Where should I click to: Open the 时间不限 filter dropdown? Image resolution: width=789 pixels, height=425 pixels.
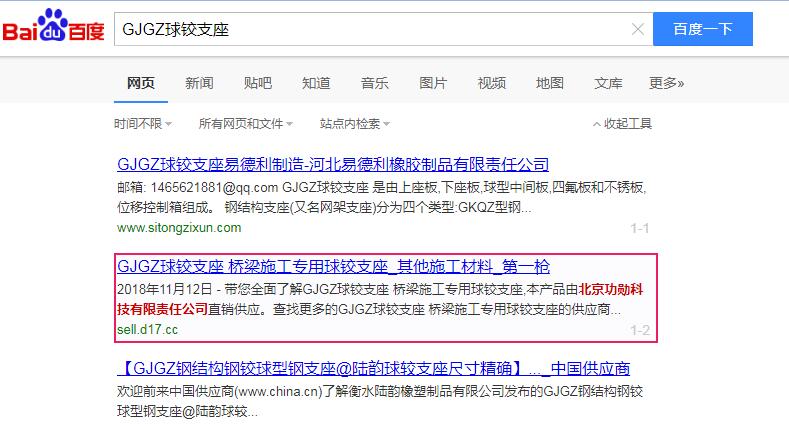pyautogui.click(x=142, y=124)
